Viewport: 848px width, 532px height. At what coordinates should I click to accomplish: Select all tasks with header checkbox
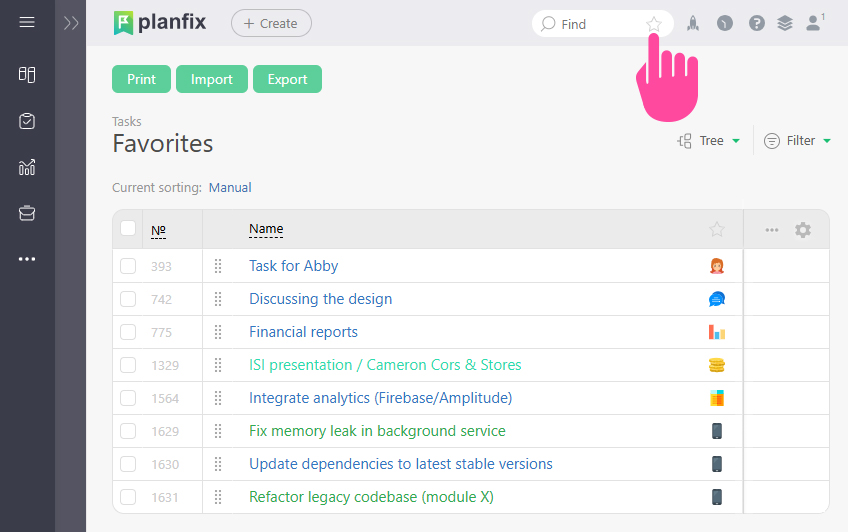pyautogui.click(x=128, y=229)
